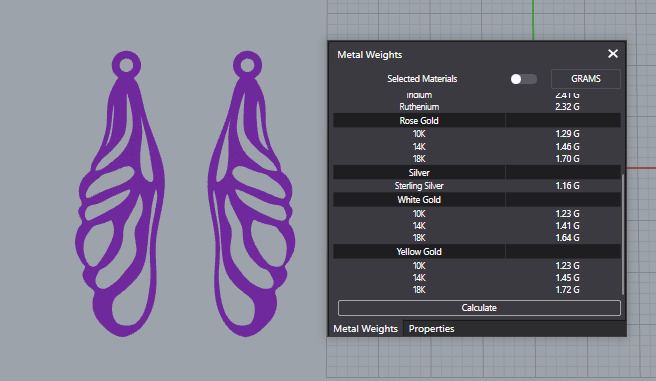Click the Ruthenium row
Image resolution: width=656 pixels, height=381 pixels.
point(477,107)
